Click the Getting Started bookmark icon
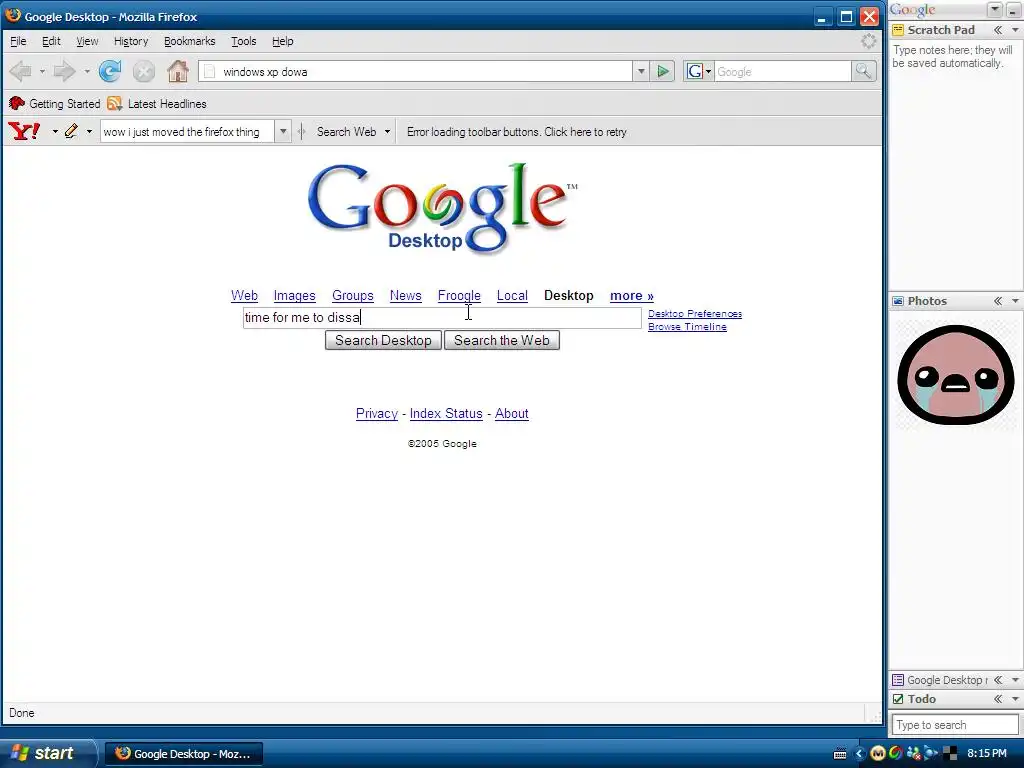This screenshot has height=768, width=1024. (x=17, y=103)
